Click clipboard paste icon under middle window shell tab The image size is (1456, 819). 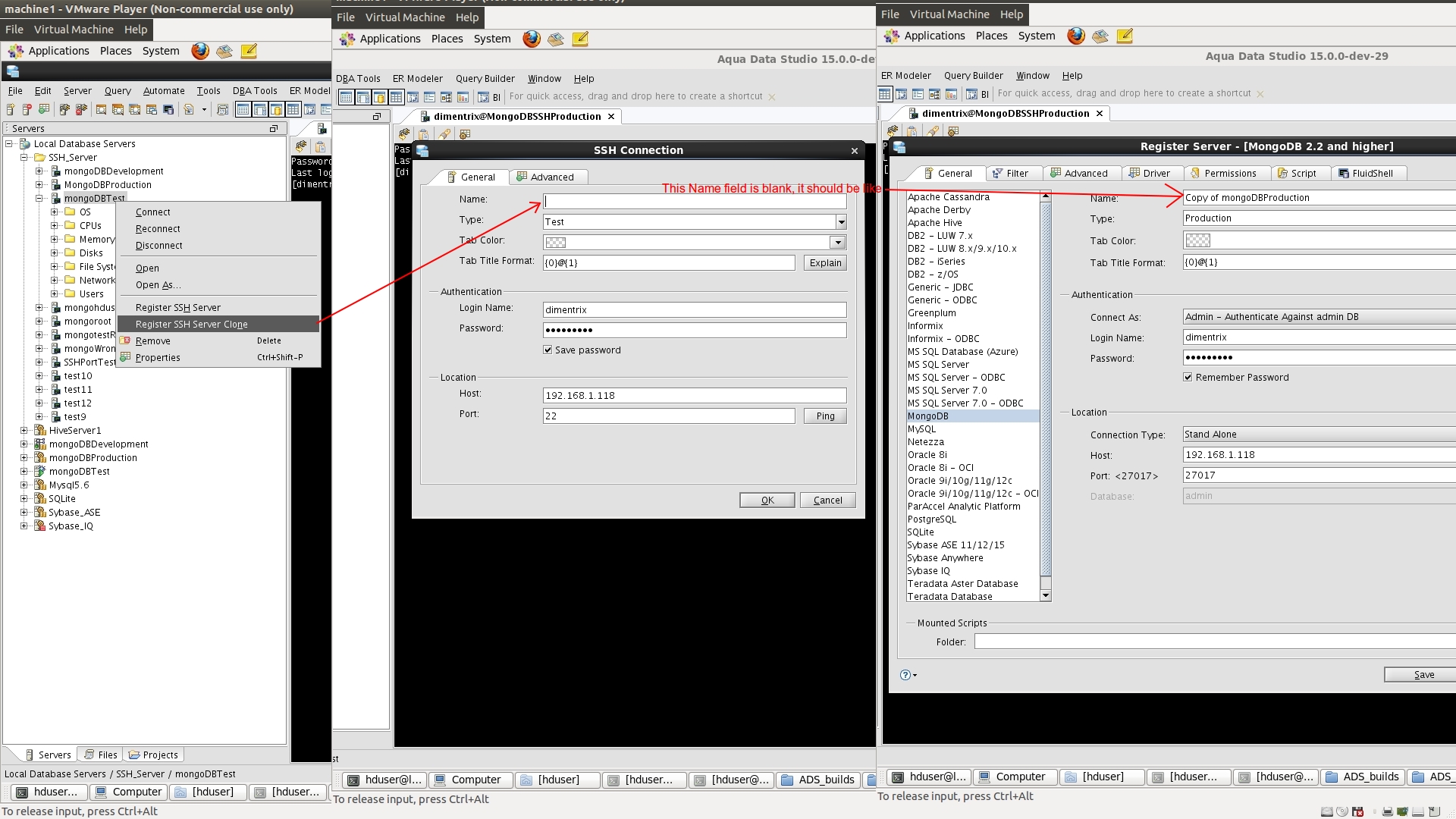[424, 134]
